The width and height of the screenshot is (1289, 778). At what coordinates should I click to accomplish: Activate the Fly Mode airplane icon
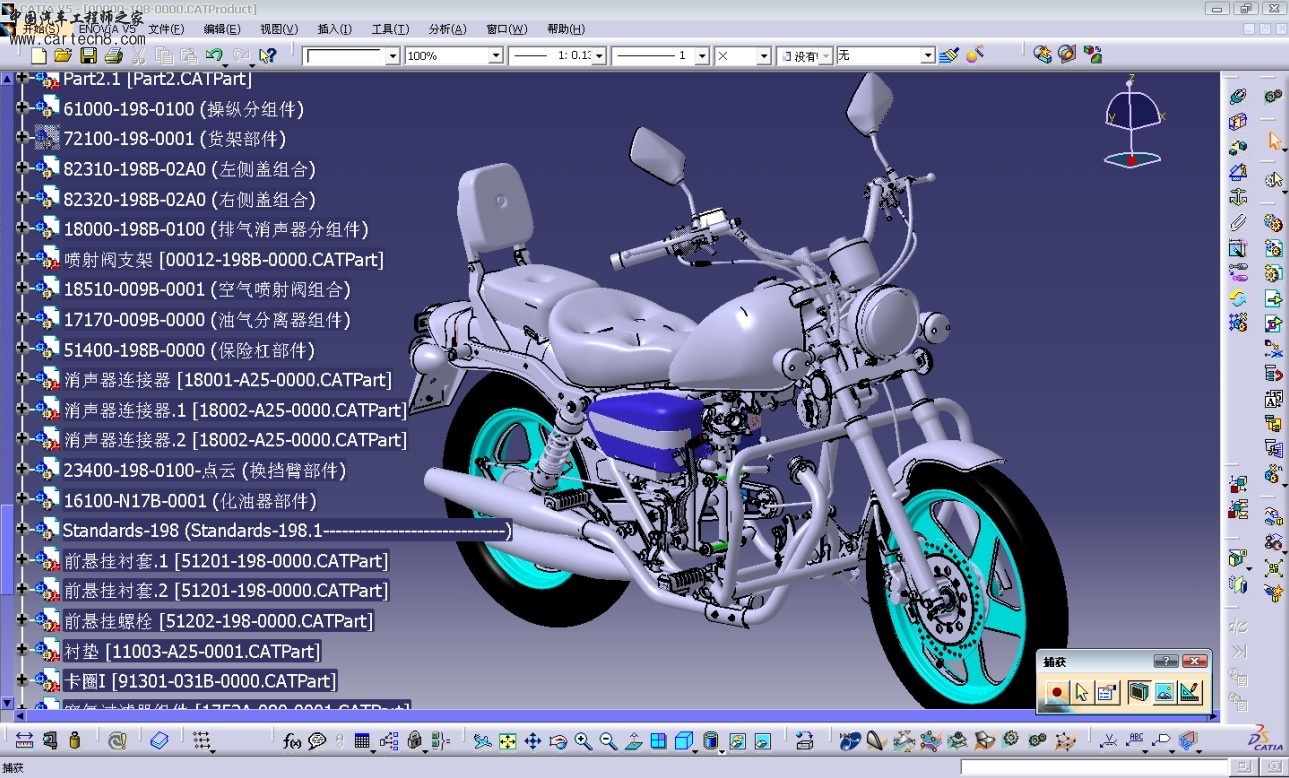[x=482, y=741]
